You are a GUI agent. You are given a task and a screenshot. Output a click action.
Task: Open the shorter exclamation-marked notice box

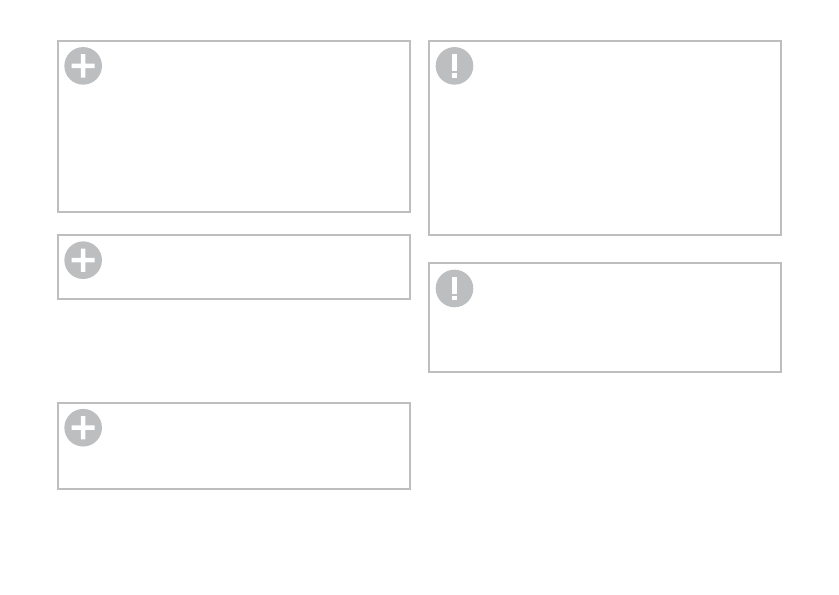tap(454, 289)
